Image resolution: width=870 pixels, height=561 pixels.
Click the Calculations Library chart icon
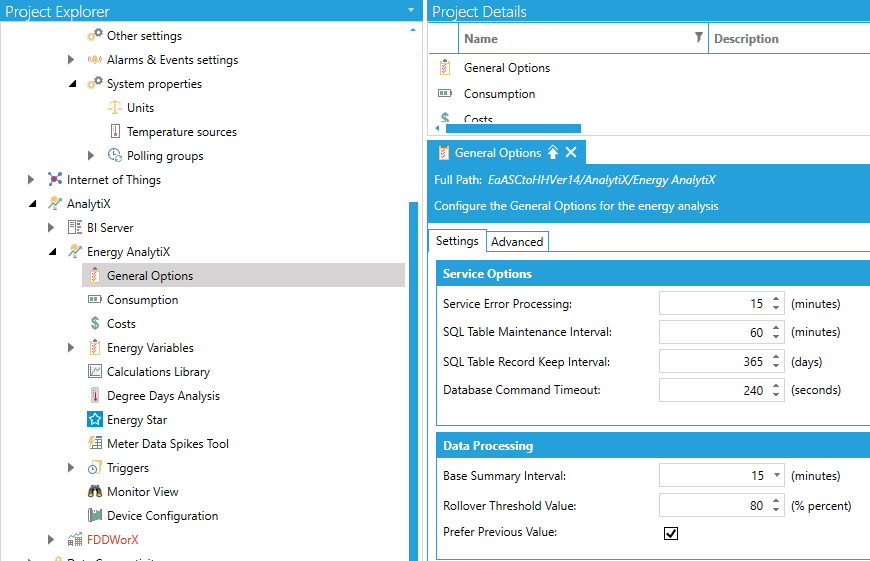pos(95,372)
